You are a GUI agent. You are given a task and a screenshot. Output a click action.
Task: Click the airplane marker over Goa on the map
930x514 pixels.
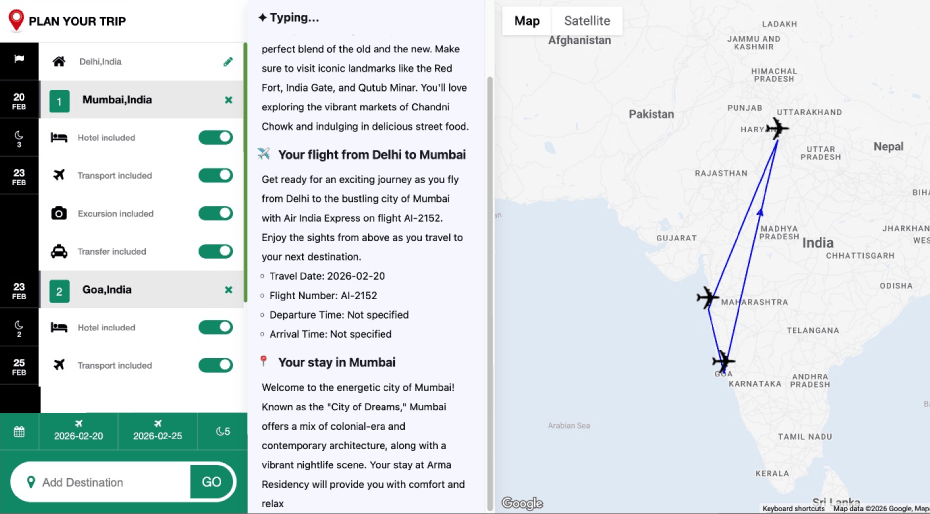(x=723, y=361)
